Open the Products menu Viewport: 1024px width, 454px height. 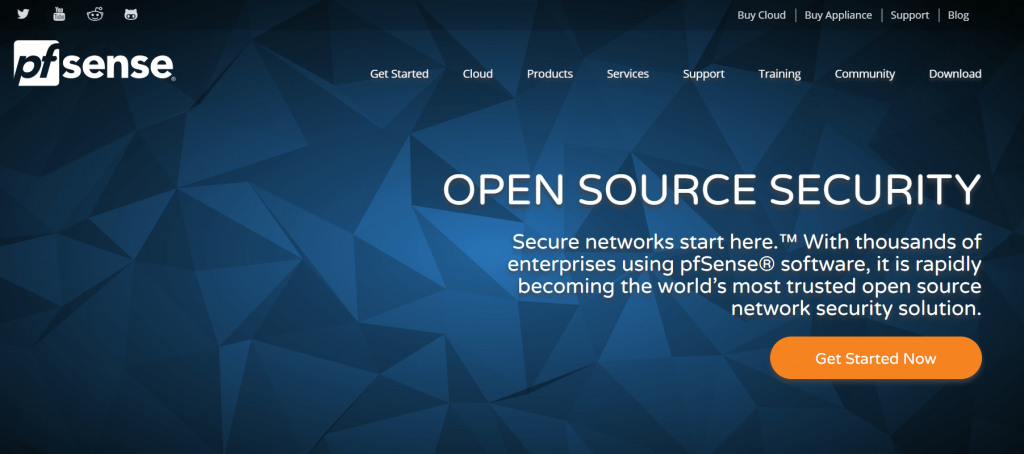point(550,74)
